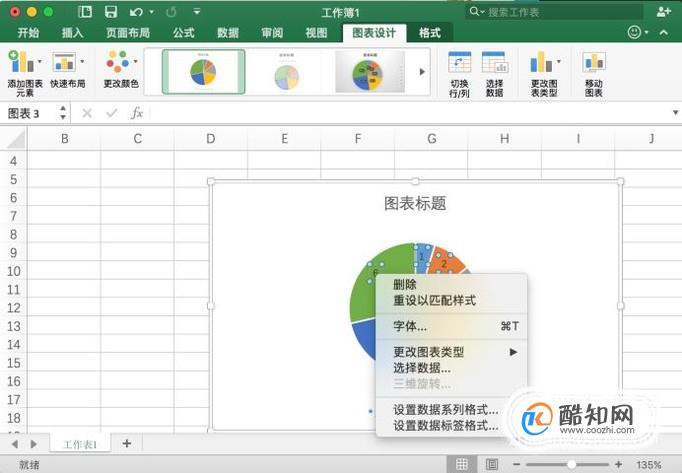682x473 pixels.
Task: Expand the formula bar dropdown arrow
Action: (x=675, y=113)
